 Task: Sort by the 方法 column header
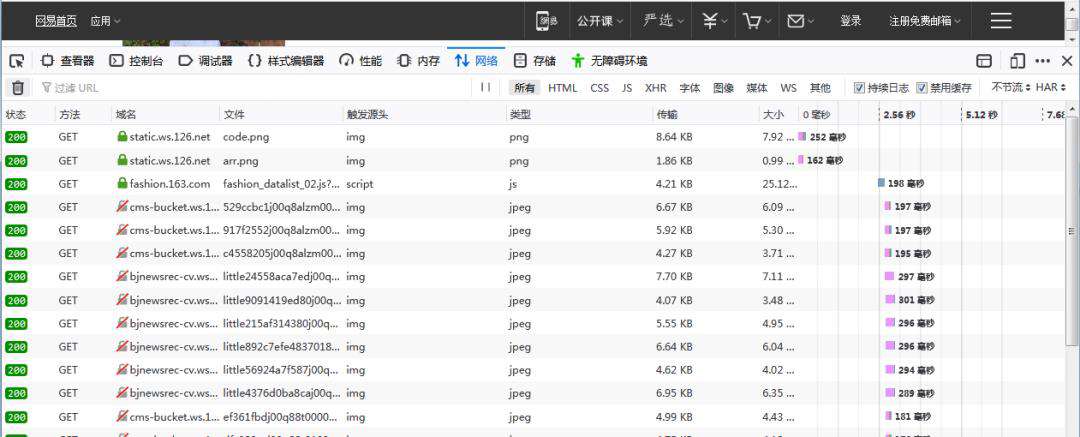(83, 114)
